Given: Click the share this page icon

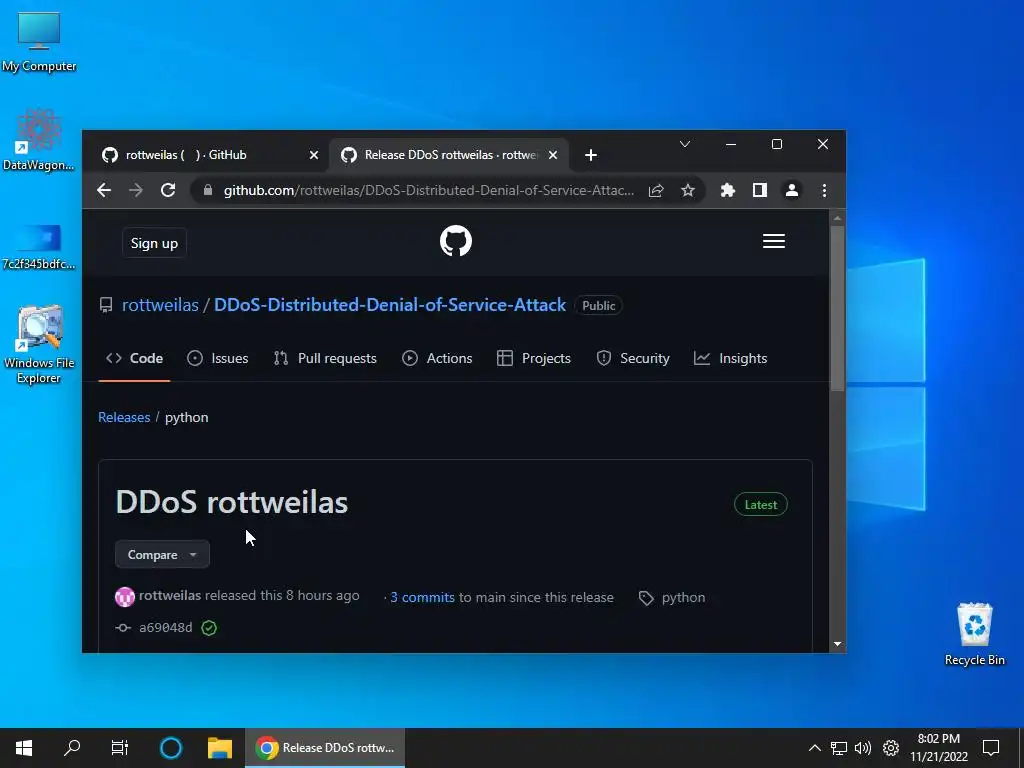Looking at the screenshot, I should [656, 190].
